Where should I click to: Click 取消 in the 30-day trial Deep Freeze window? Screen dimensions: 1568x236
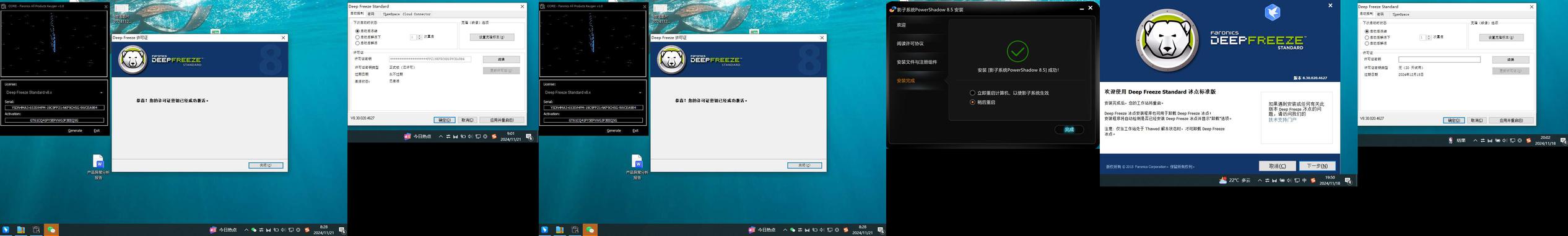1477,121
